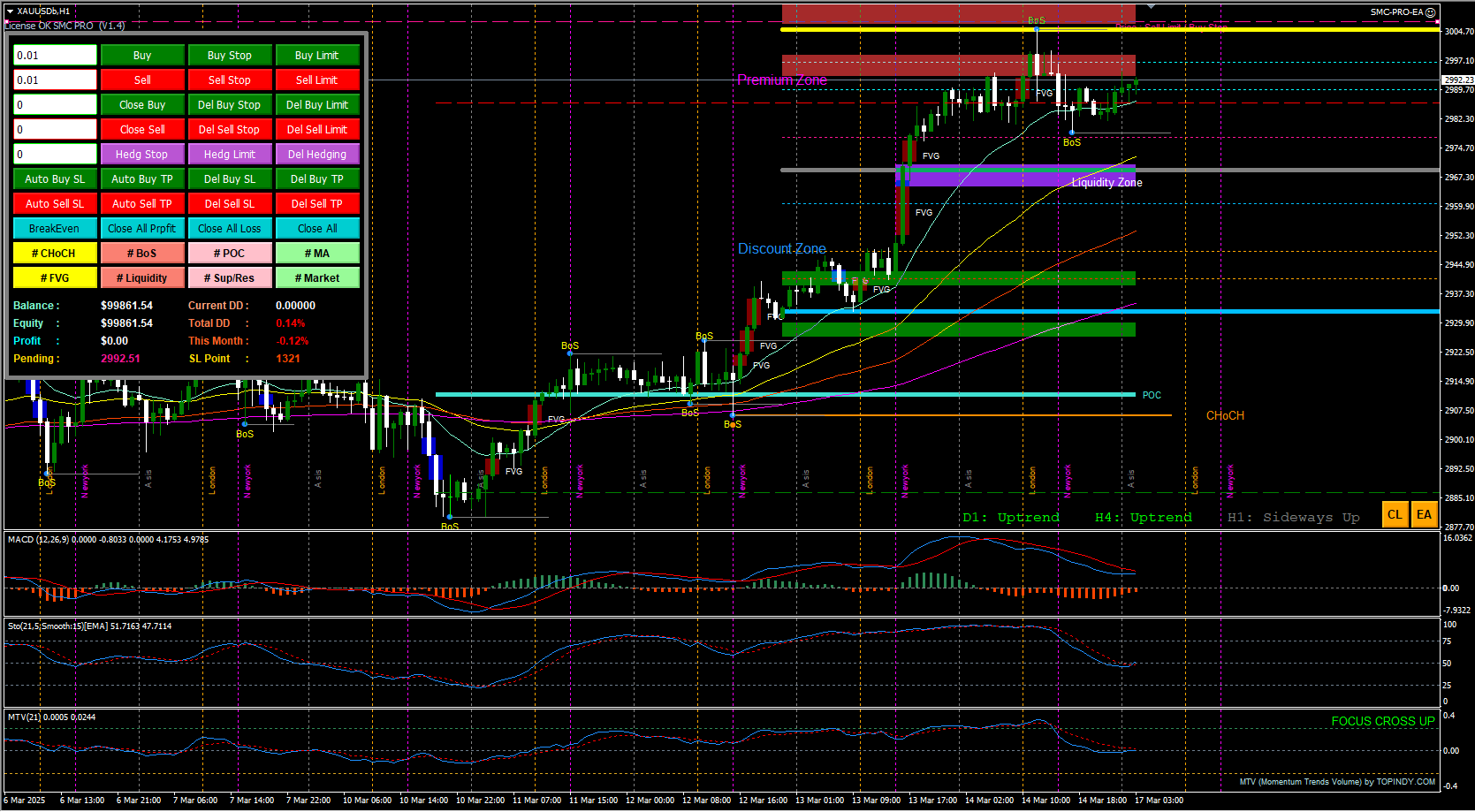Place a Sell Limit order
The width and height of the screenshot is (1475, 812).
317,80
